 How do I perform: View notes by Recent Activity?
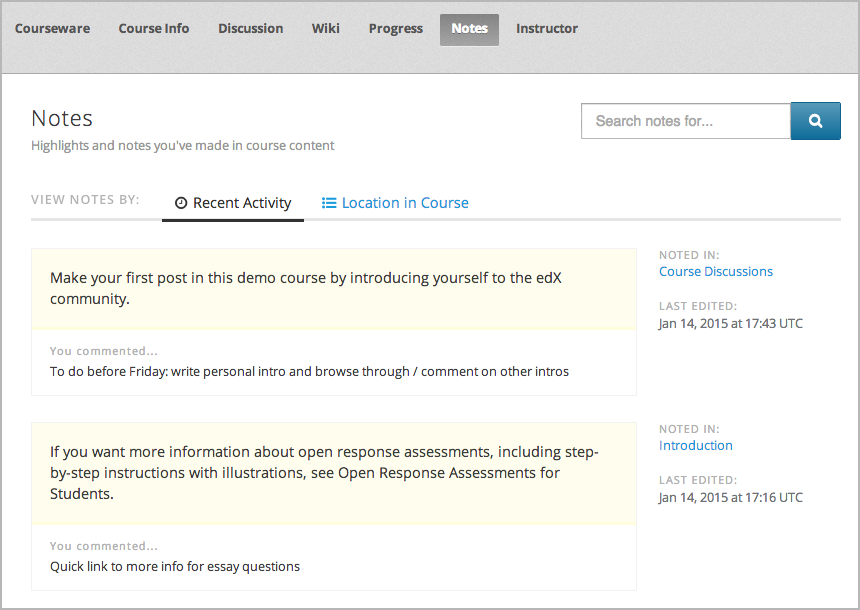coord(242,203)
